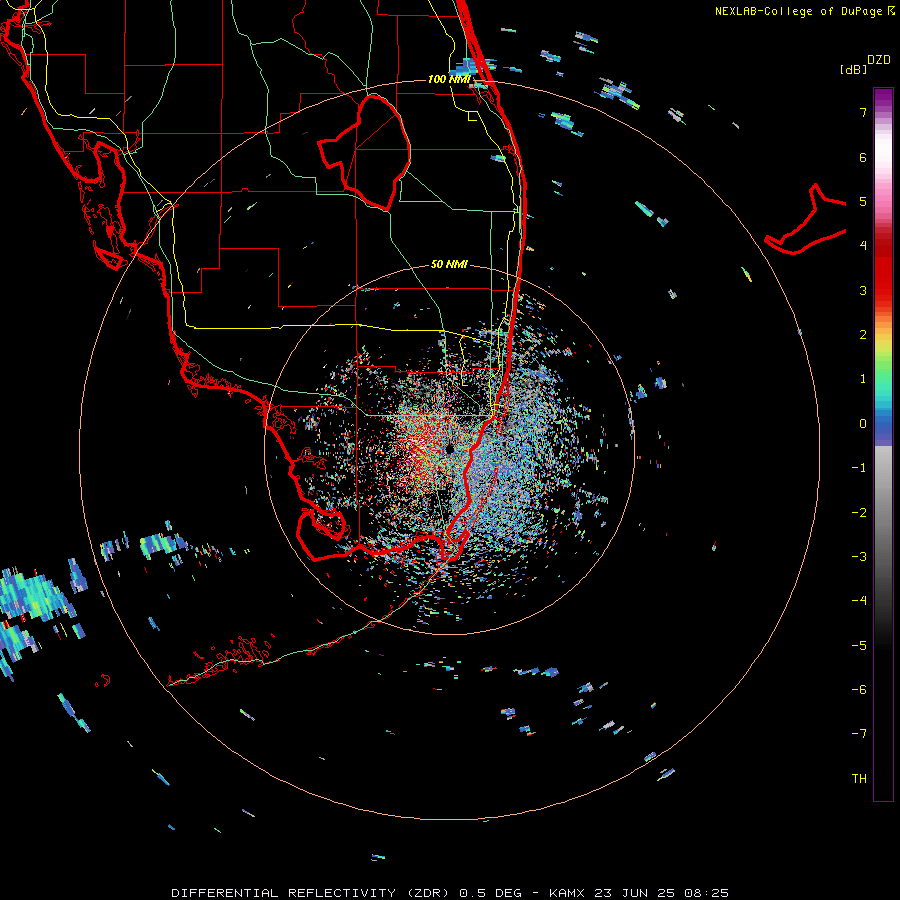The height and width of the screenshot is (900, 900).
Task: Click the 1 value on color scale
Action: coord(863,379)
